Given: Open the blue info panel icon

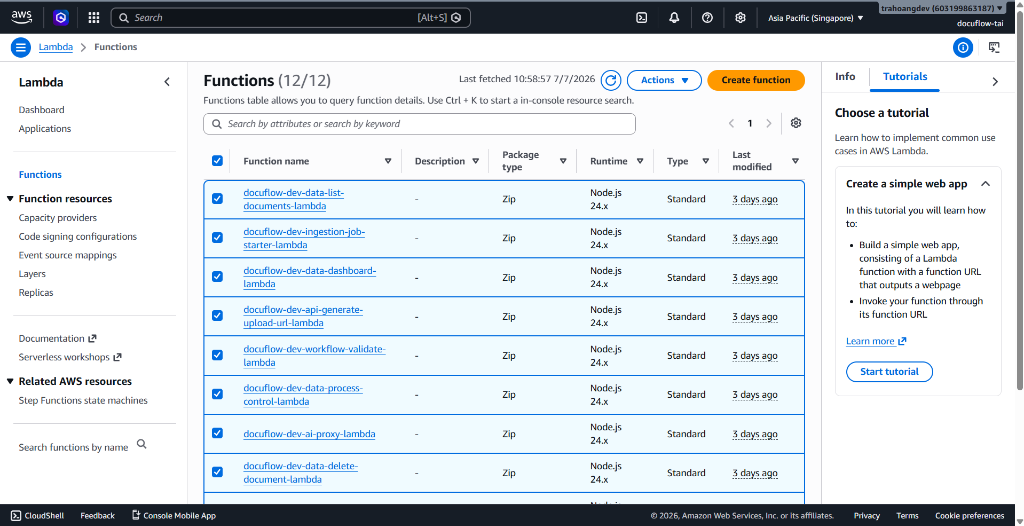Looking at the screenshot, I should point(963,47).
